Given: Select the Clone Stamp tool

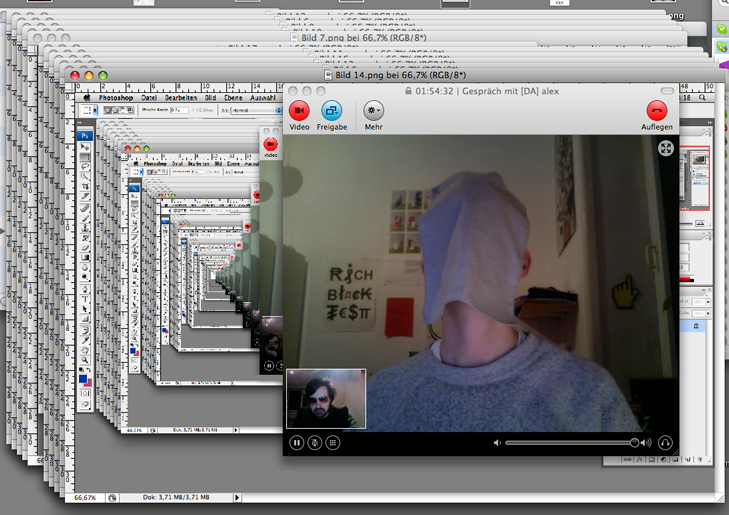Looking at the screenshot, I should (x=85, y=228).
